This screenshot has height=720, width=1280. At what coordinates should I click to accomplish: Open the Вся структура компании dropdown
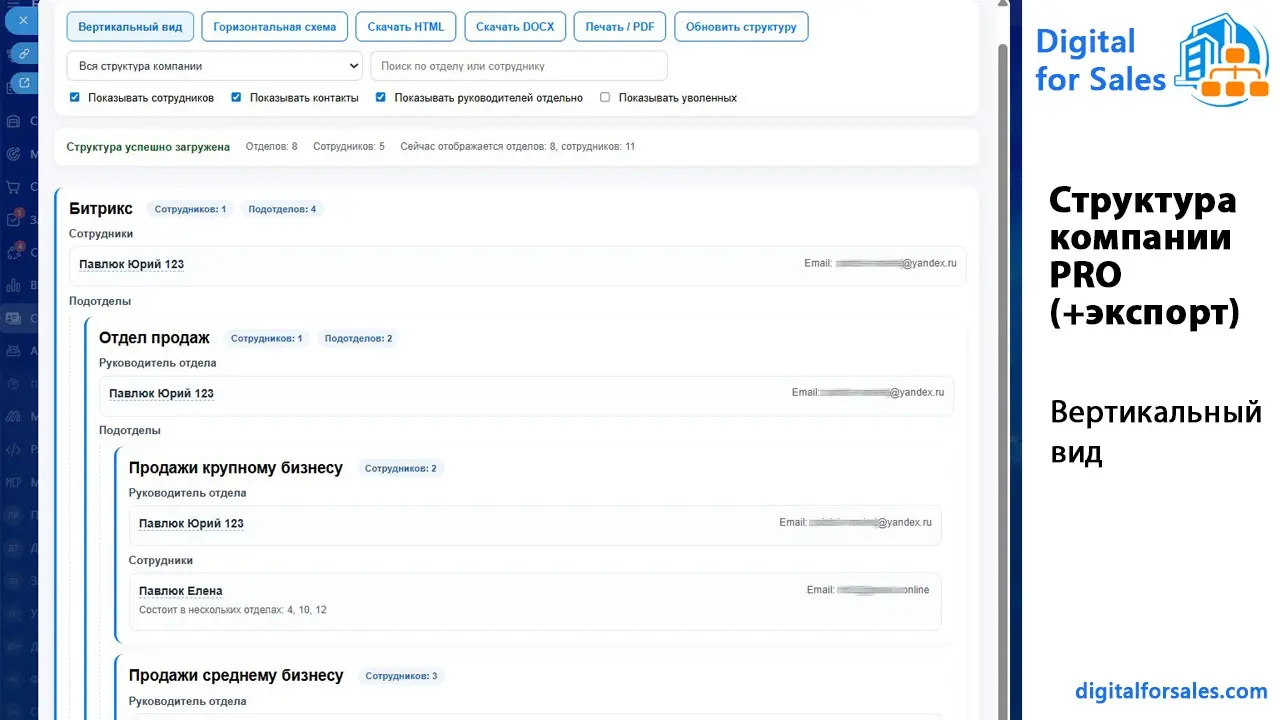214,65
